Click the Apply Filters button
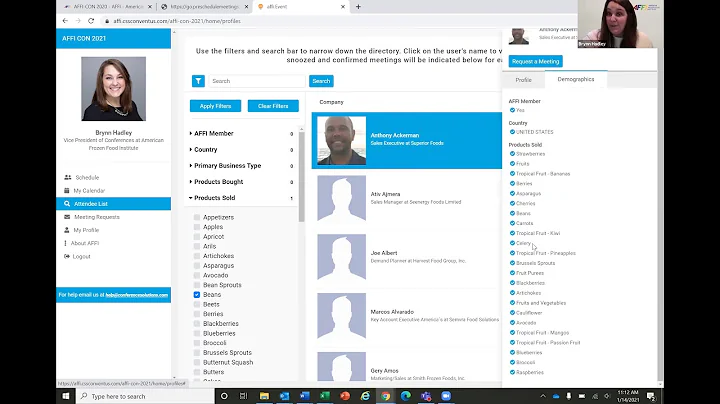 tap(215, 106)
